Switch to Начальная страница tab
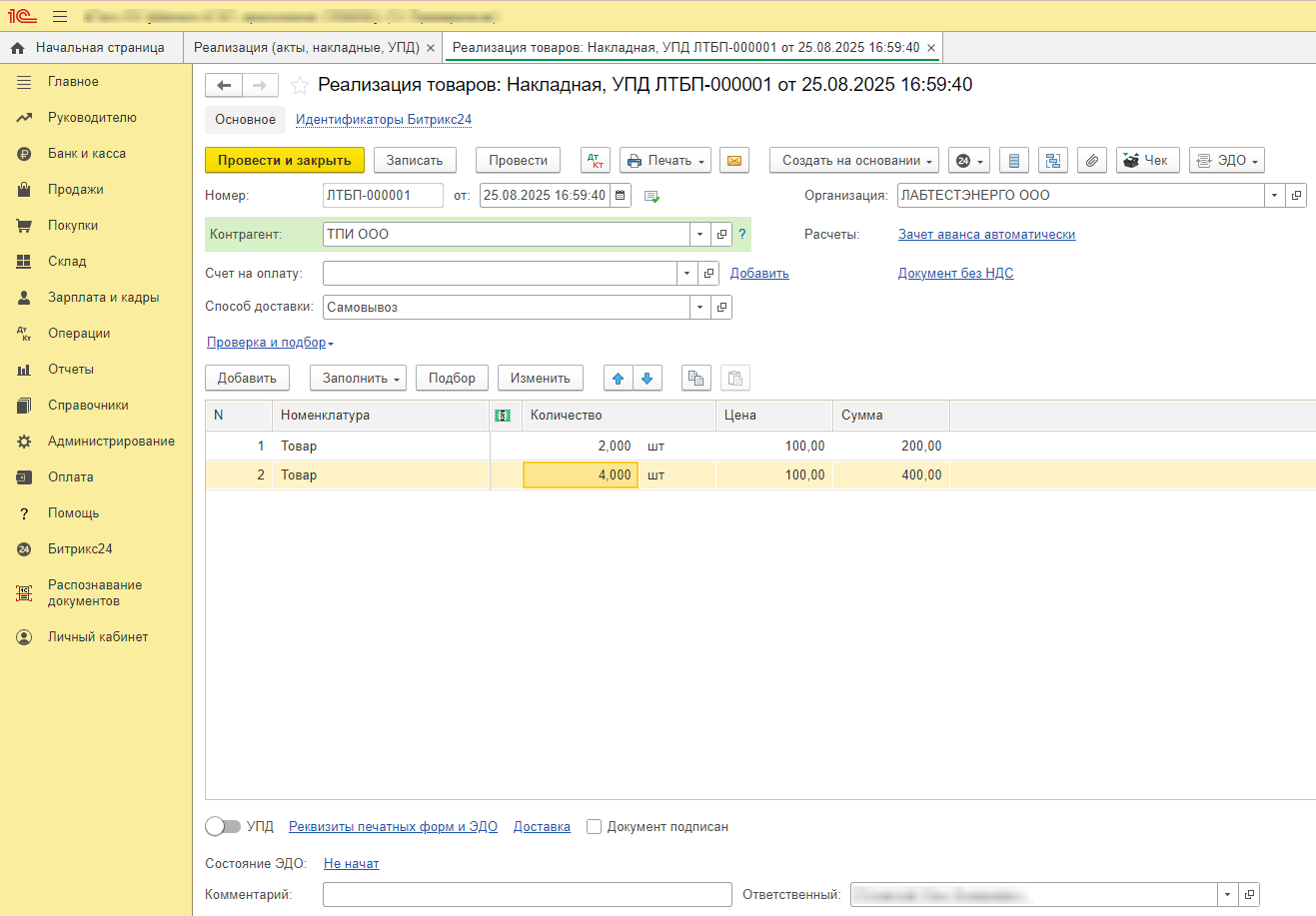The image size is (1316, 916). pyautogui.click(x=92, y=48)
